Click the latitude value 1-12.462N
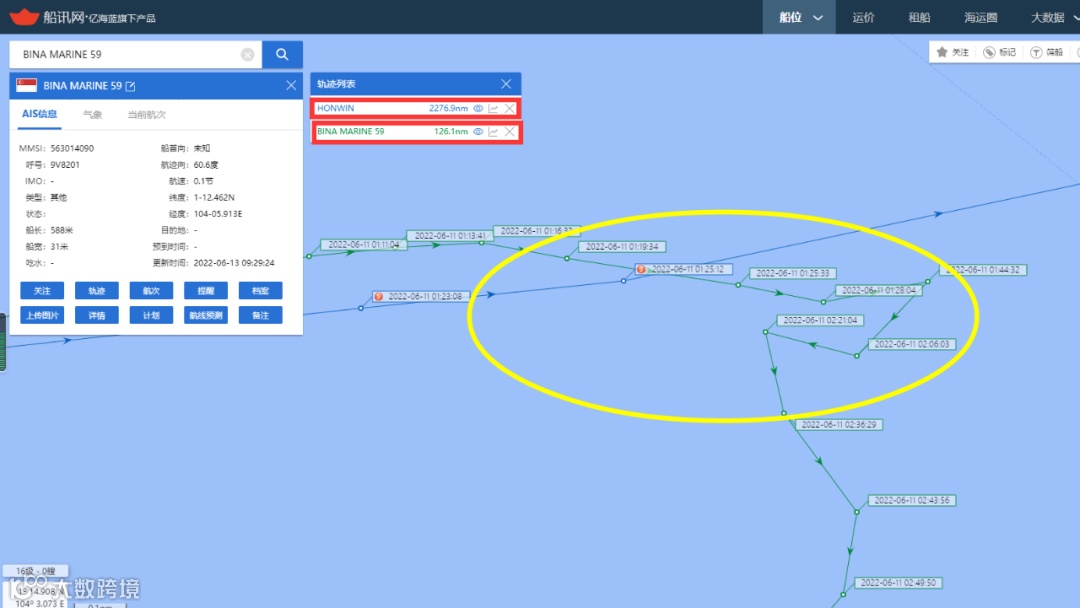Viewport: 1080px width, 608px height. click(214, 198)
